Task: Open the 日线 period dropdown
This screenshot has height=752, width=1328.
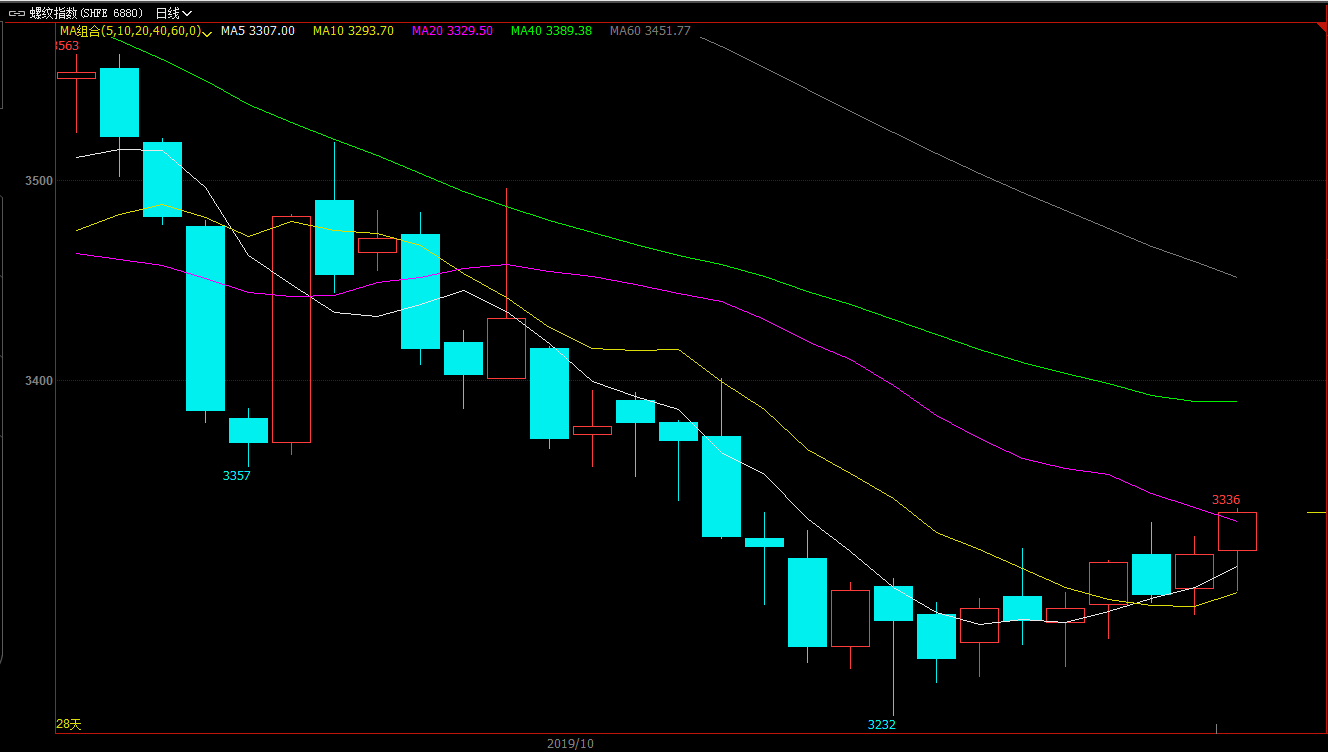Action: click(x=174, y=13)
